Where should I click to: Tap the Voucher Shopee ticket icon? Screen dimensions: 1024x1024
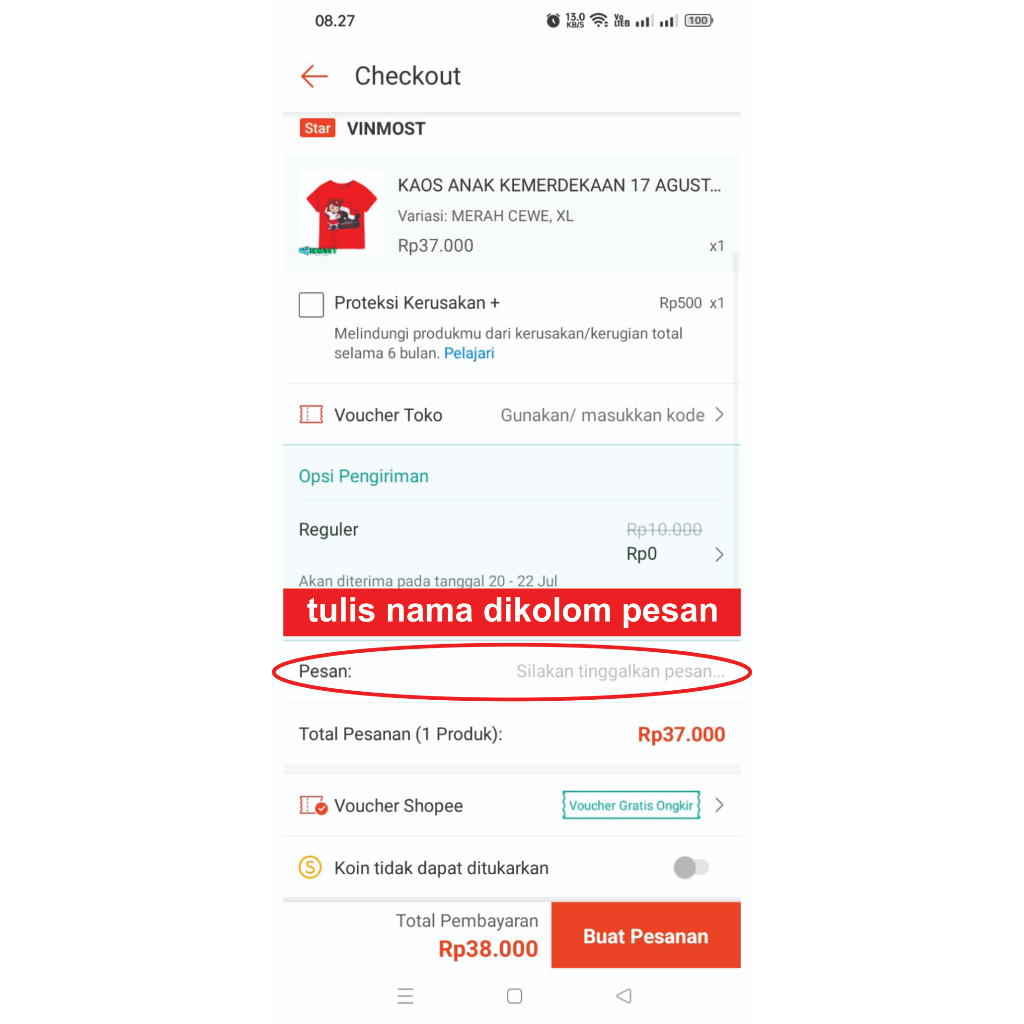coord(313,805)
